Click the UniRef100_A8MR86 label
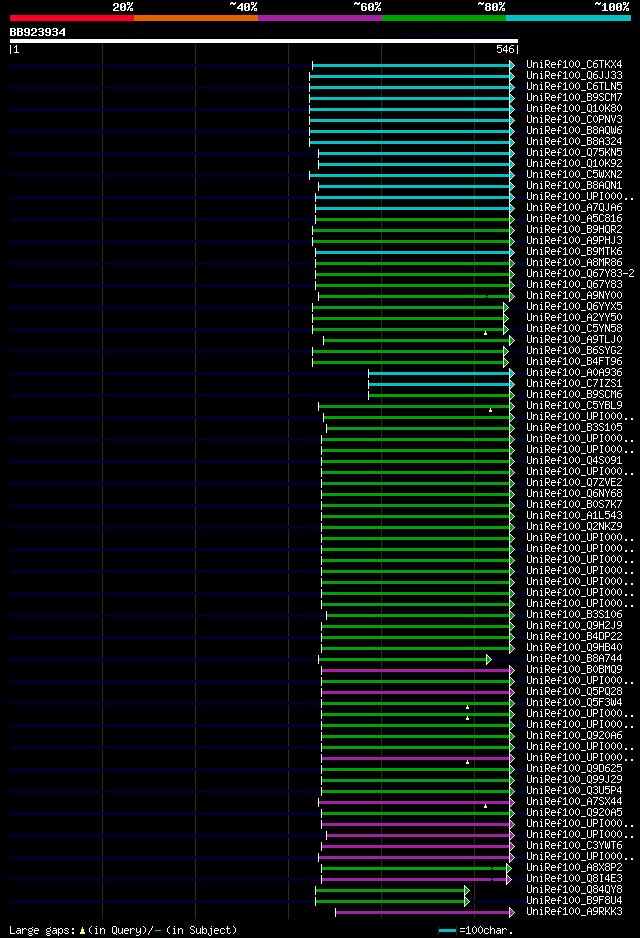 click(x=574, y=262)
